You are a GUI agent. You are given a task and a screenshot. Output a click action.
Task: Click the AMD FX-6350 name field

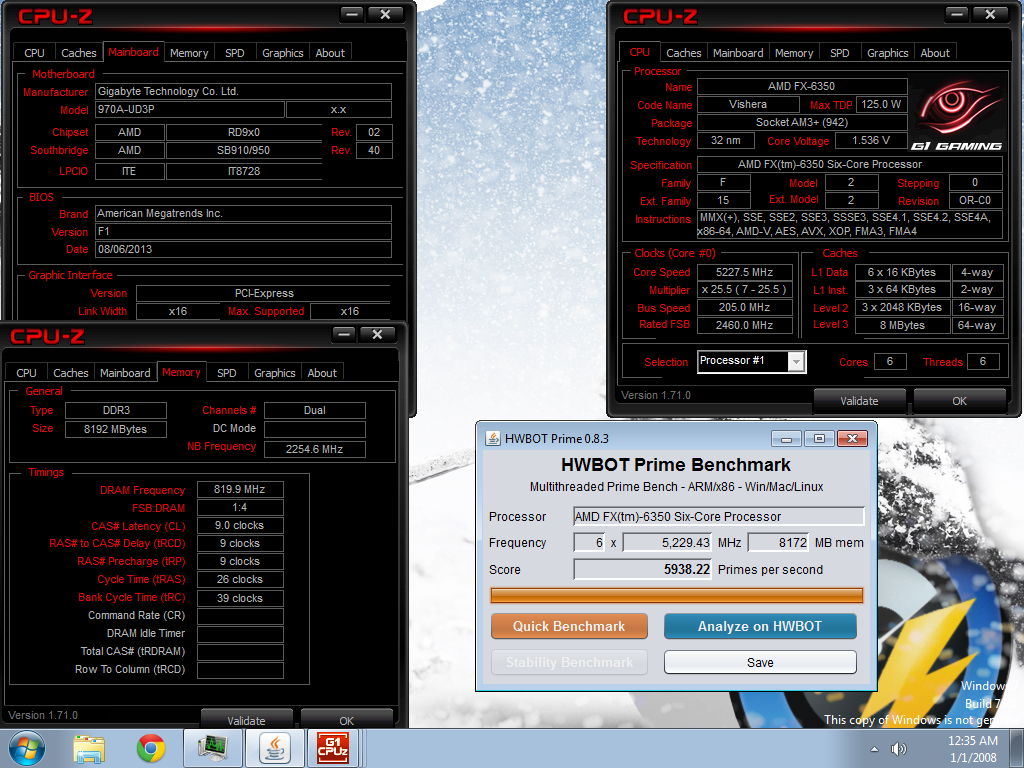click(x=802, y=86)
